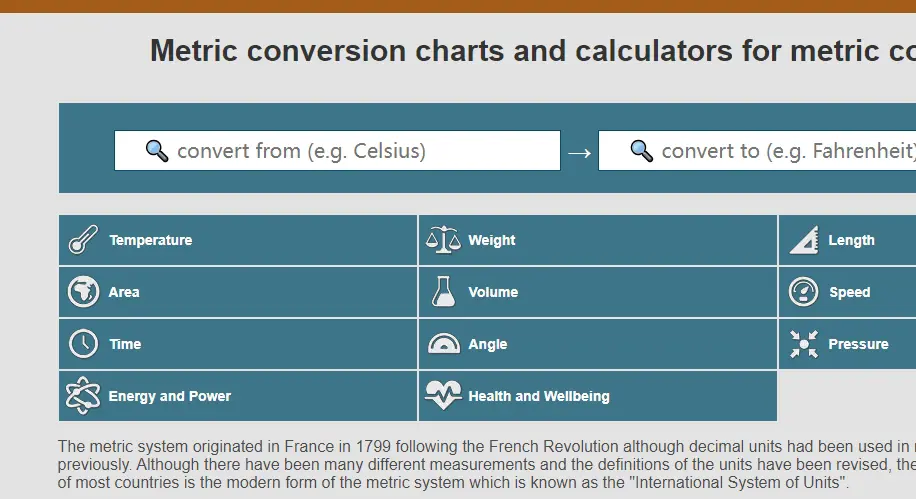Click the protractor Angle icon
This screenshot has width=916, height=499.
[443, 344]
